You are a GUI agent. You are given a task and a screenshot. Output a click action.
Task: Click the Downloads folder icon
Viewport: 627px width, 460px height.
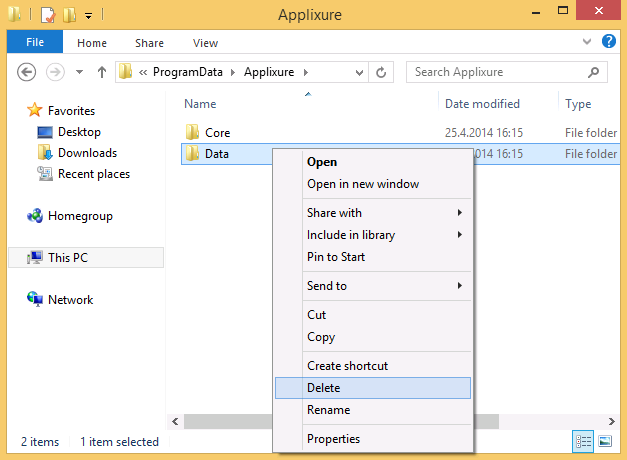tap(45, 152)
